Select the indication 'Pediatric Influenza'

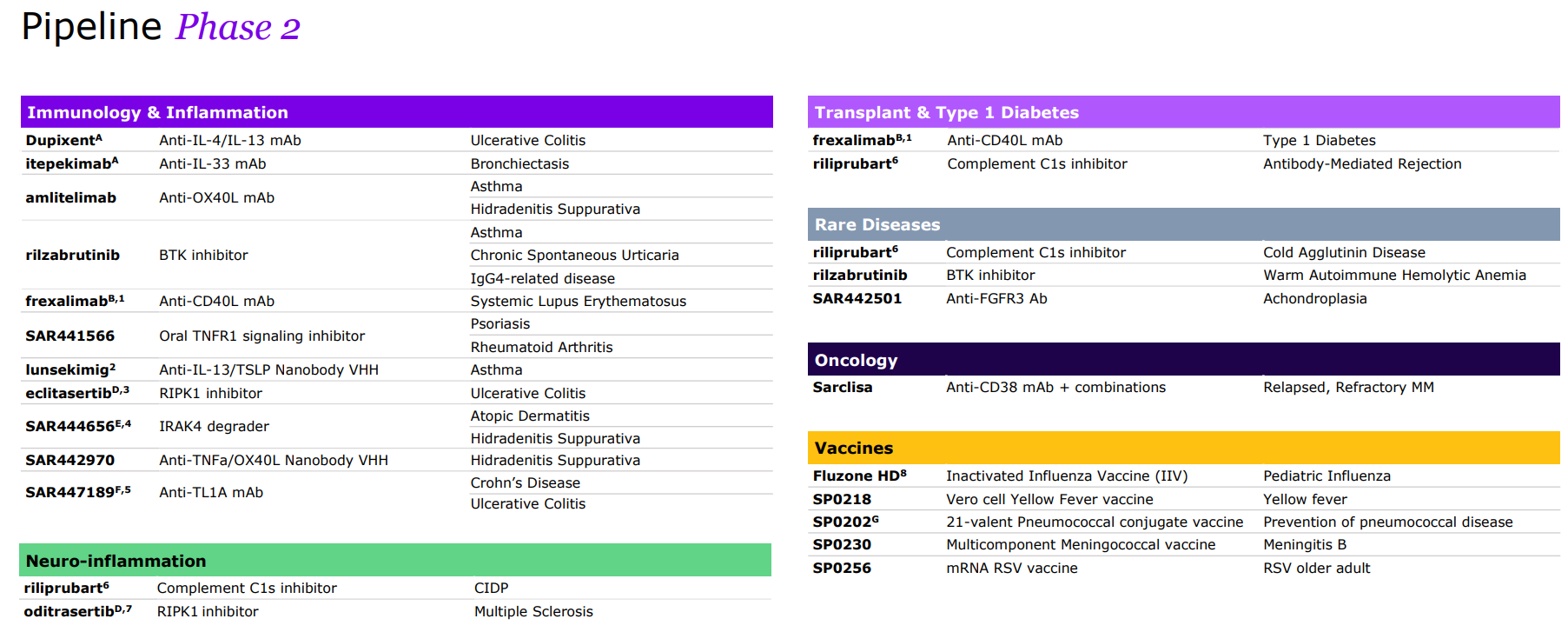click(1327, 476)
